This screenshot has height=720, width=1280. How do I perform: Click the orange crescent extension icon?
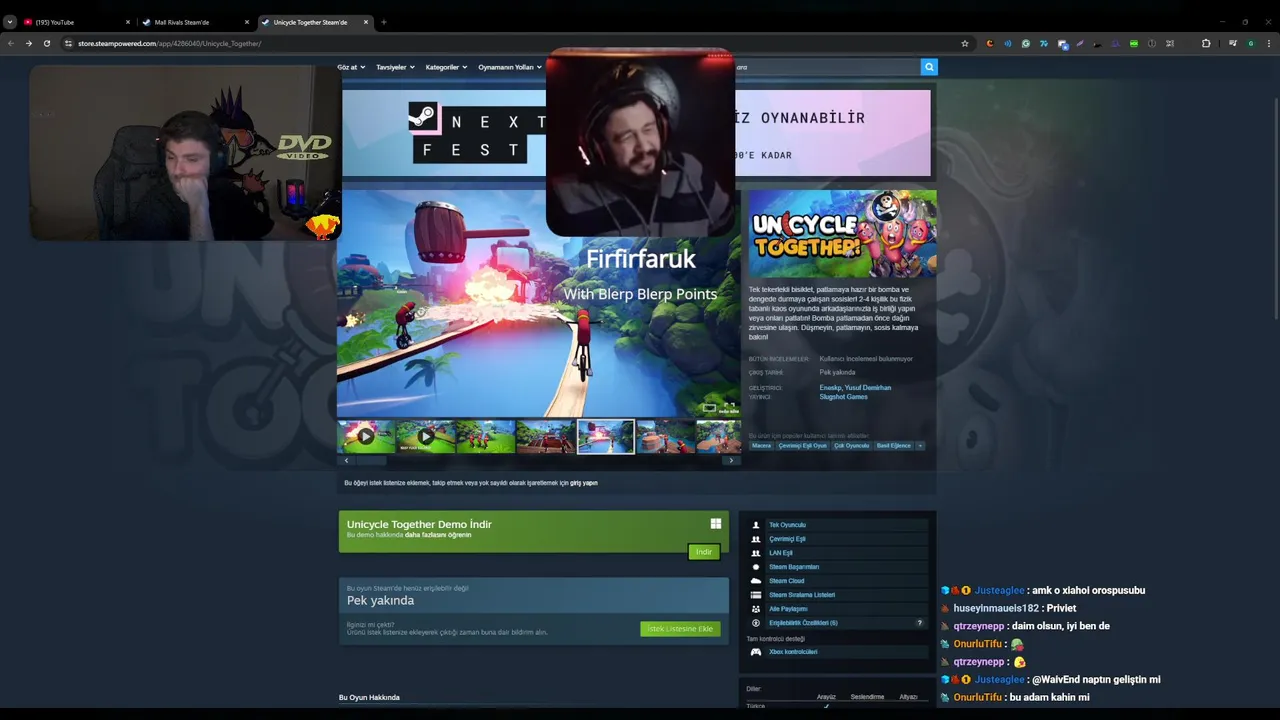990,43
